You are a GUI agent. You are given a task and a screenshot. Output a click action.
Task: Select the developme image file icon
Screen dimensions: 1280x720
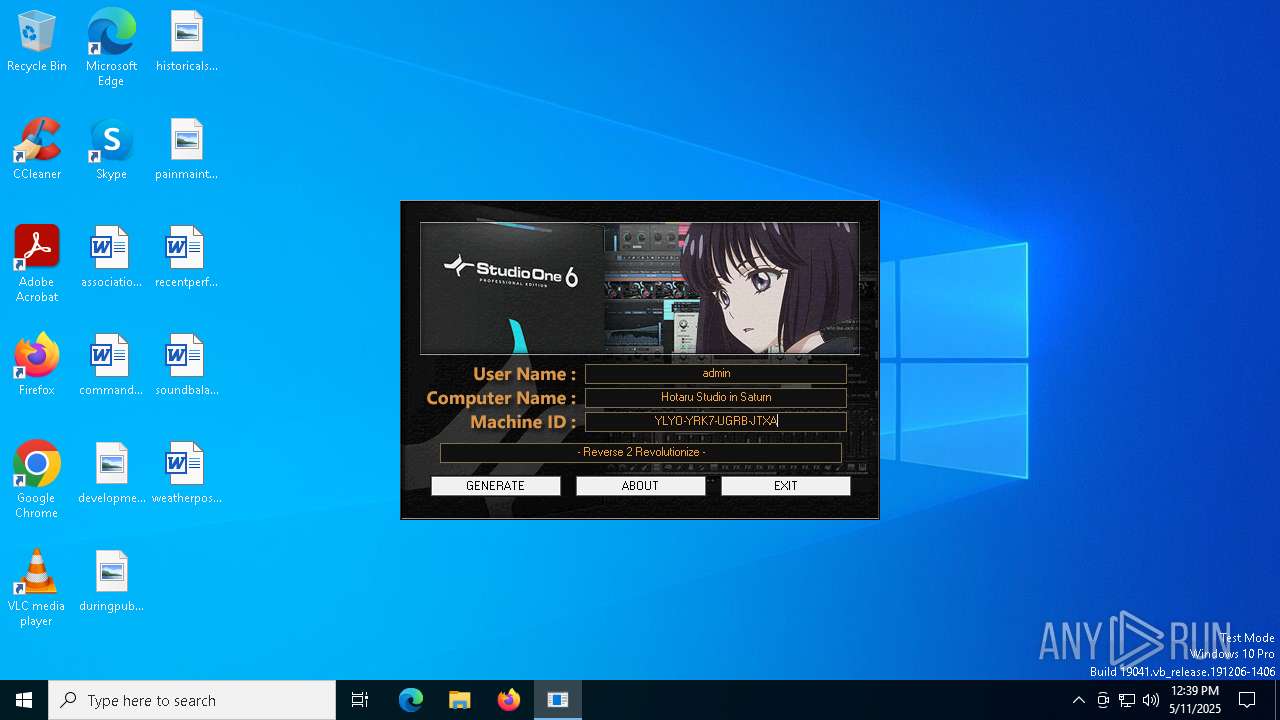(111, 474)
